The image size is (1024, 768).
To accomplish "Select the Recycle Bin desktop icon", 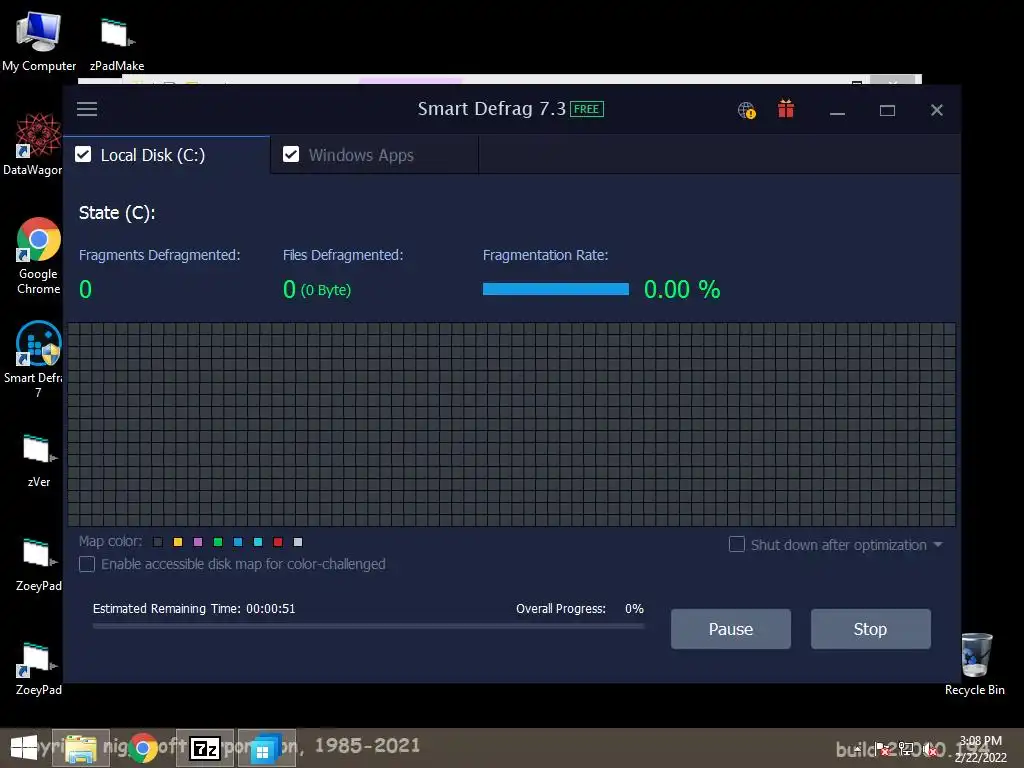I will point(975,664).
